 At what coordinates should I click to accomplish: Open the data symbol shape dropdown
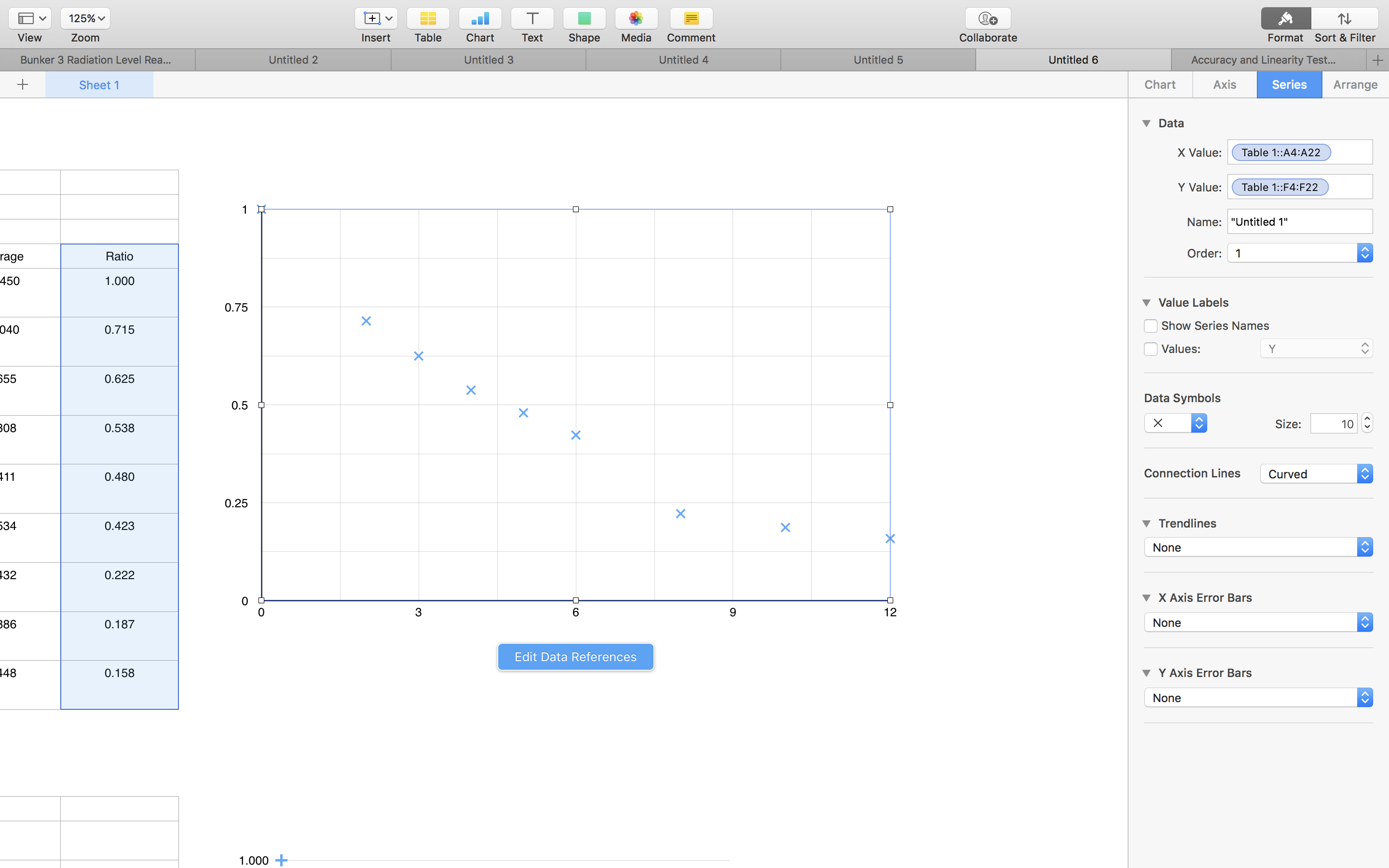coord(1175,423)
